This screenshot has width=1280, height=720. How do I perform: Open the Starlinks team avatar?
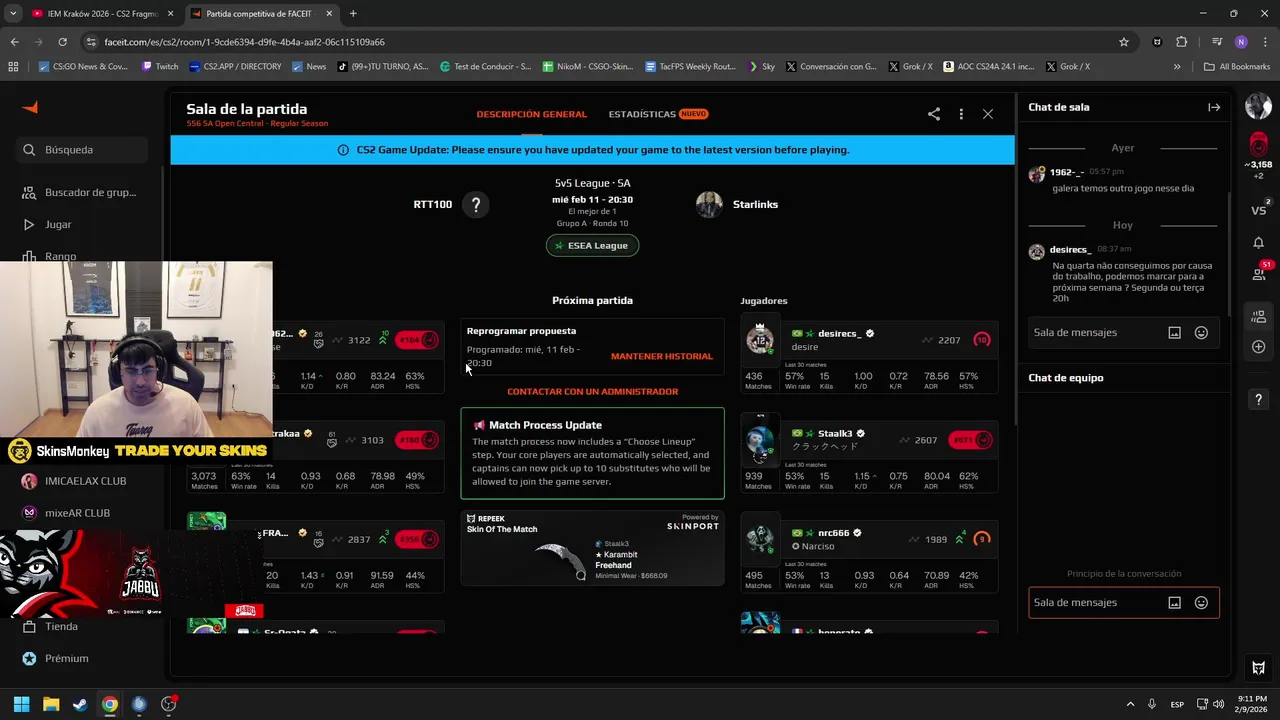[709, 204]
